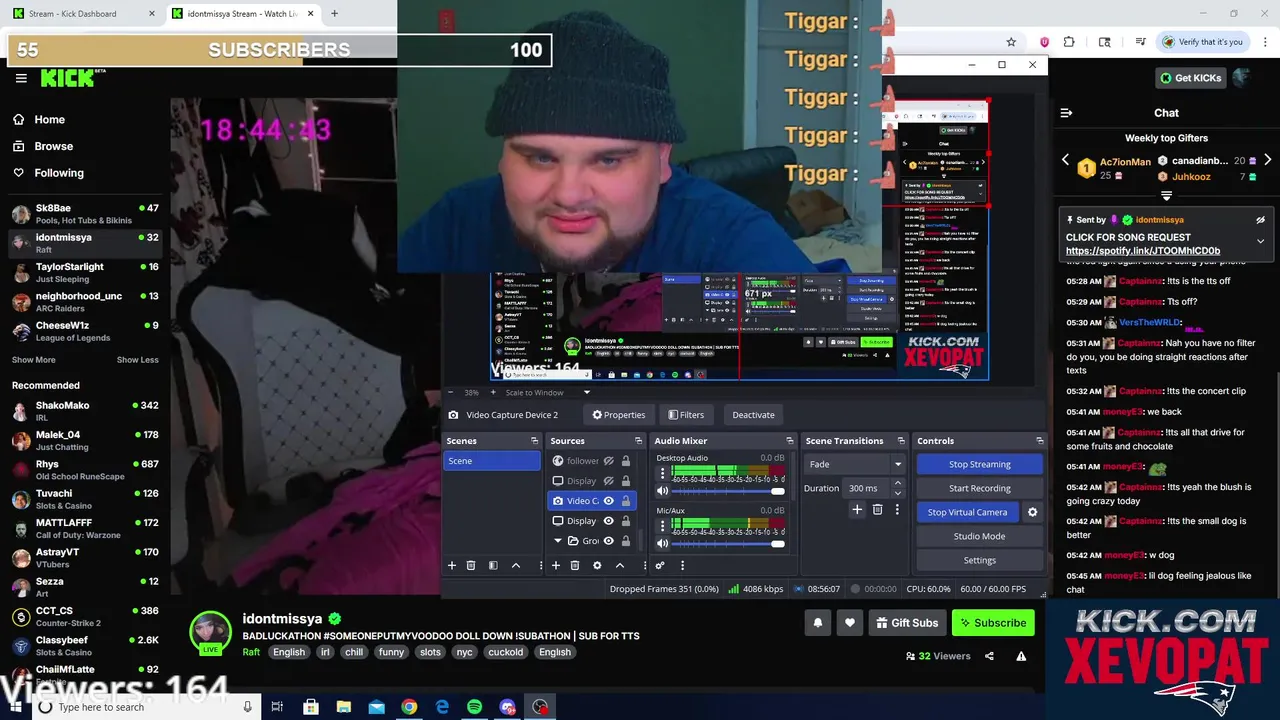Mute Mic/Aux speaker icon
This screenshot has width=1280, height=720.
662,543
